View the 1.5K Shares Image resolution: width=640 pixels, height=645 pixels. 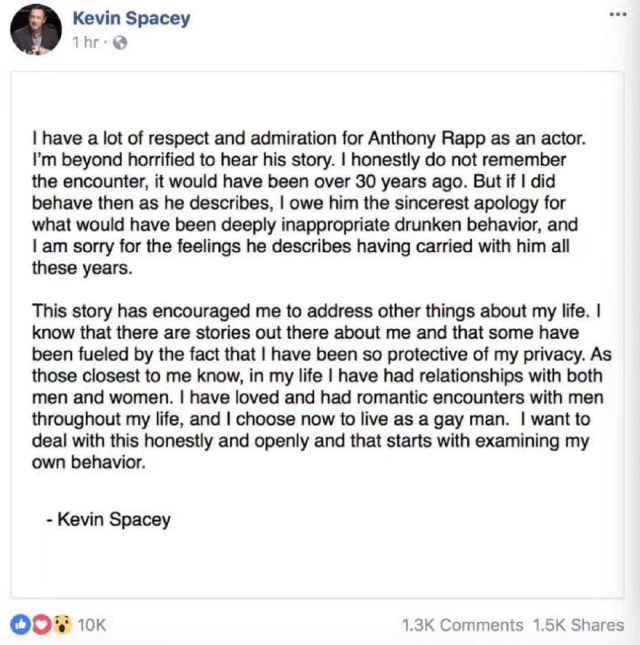click(579, 625)
